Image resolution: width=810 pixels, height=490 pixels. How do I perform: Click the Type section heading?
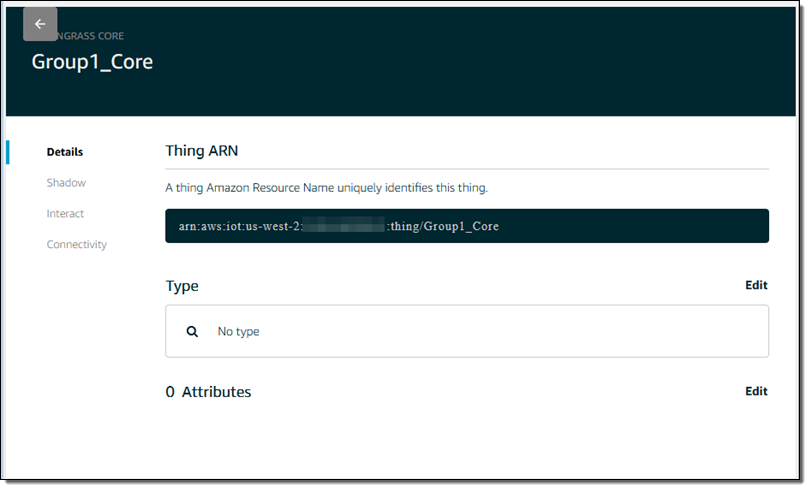182,286
